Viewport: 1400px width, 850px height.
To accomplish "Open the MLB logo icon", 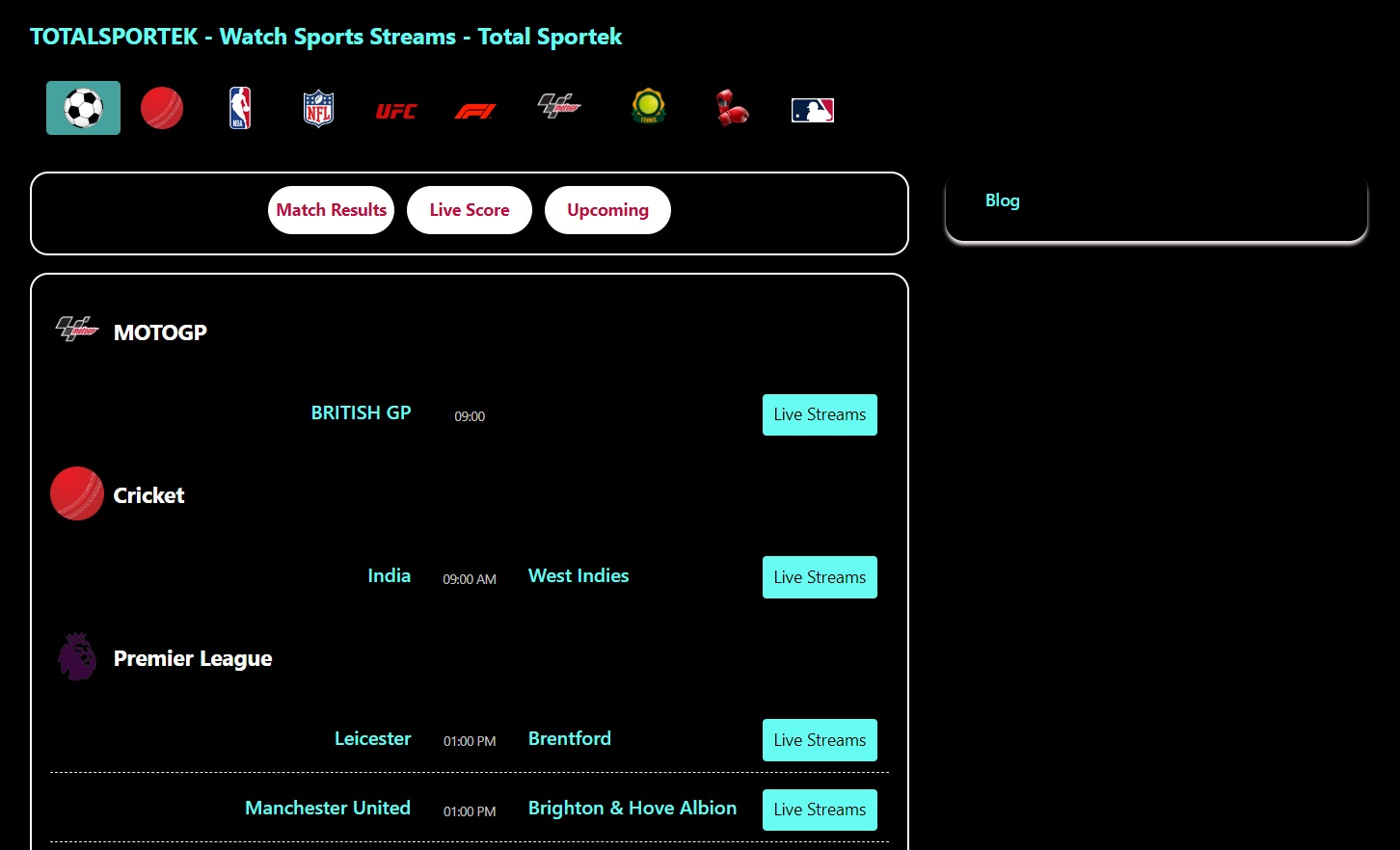I will tap(813, 110).
